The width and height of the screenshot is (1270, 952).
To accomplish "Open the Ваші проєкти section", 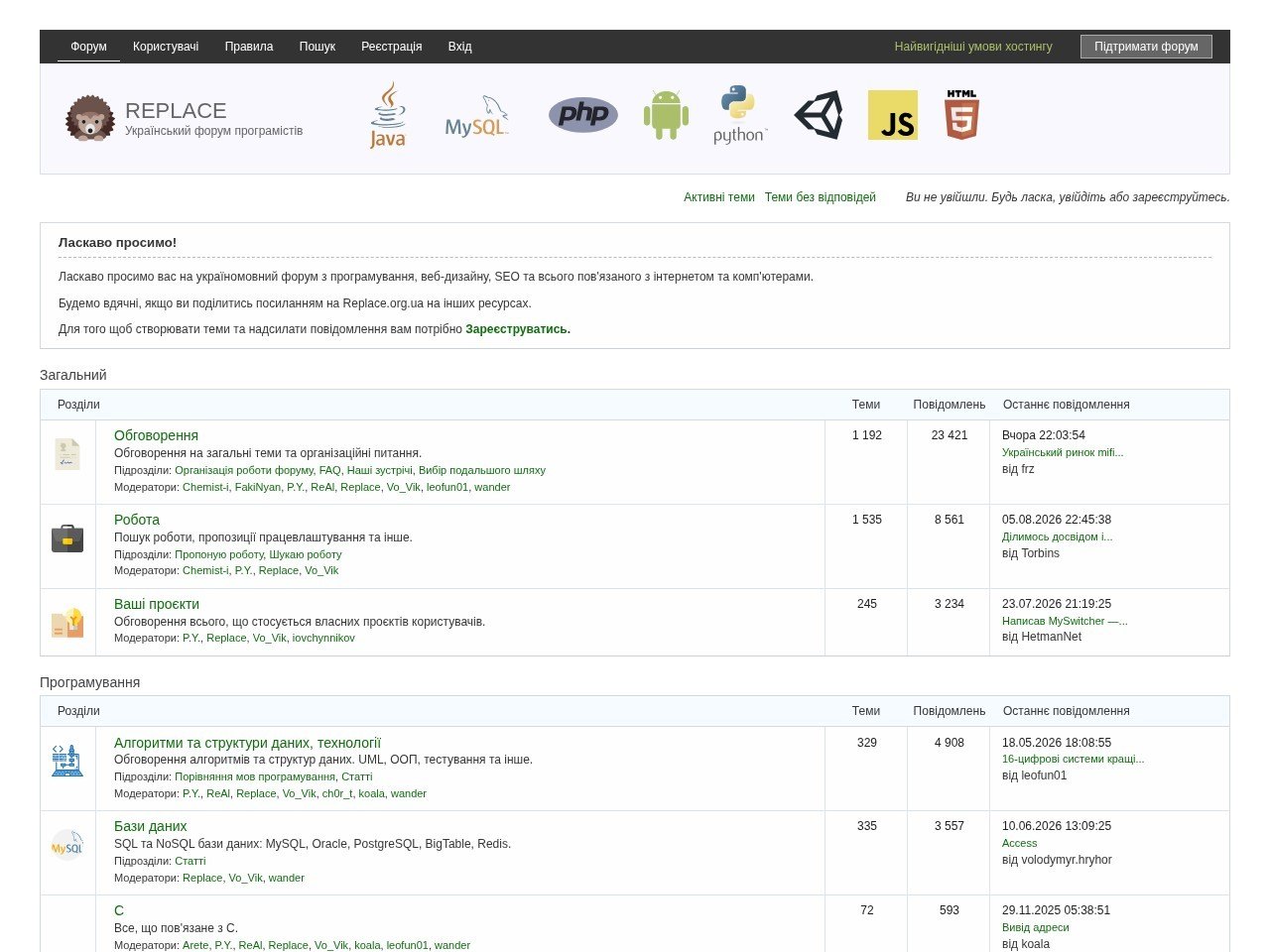I will point(157,604).
